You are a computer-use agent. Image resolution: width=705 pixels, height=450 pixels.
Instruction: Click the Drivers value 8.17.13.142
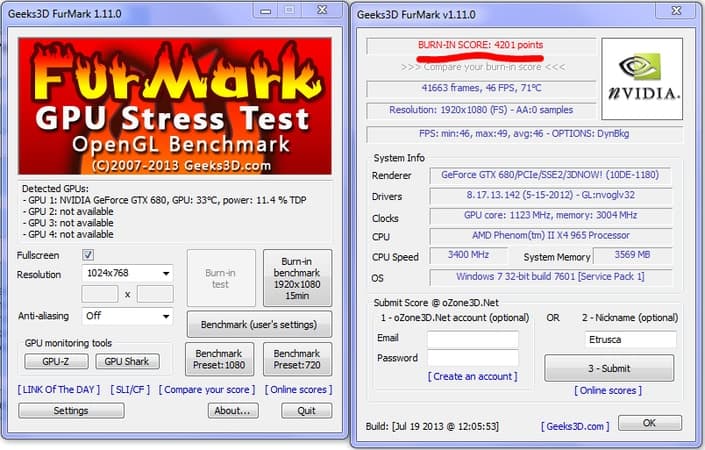click(550, 195)
